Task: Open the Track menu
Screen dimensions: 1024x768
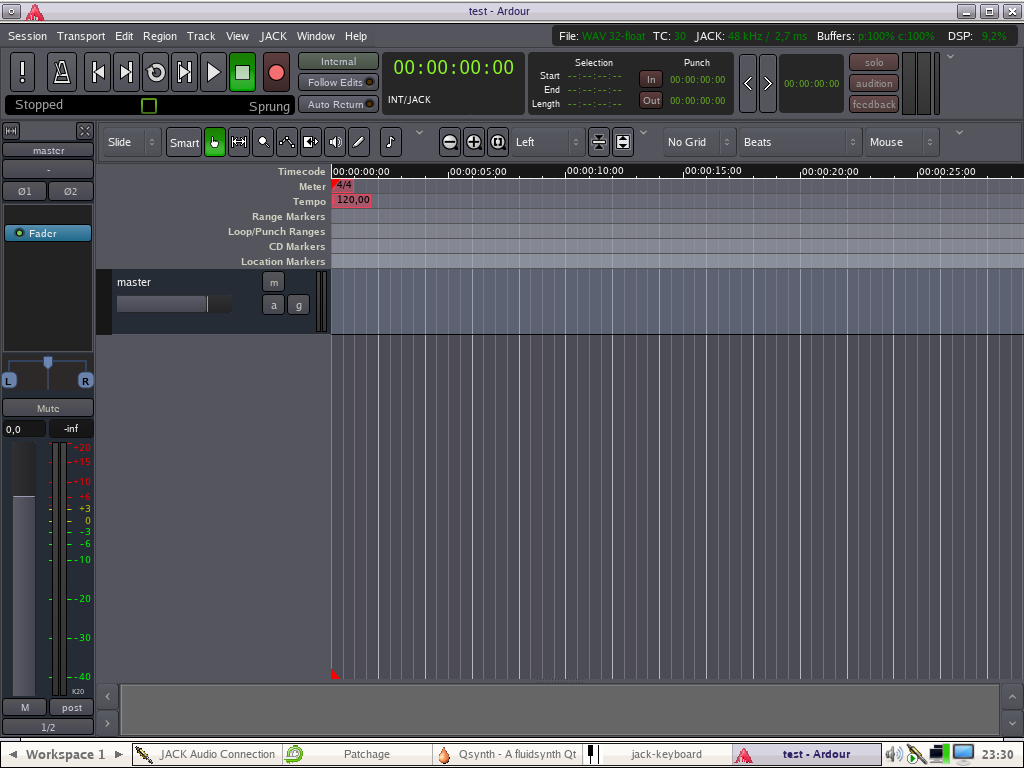Action: tap(201, 36)
